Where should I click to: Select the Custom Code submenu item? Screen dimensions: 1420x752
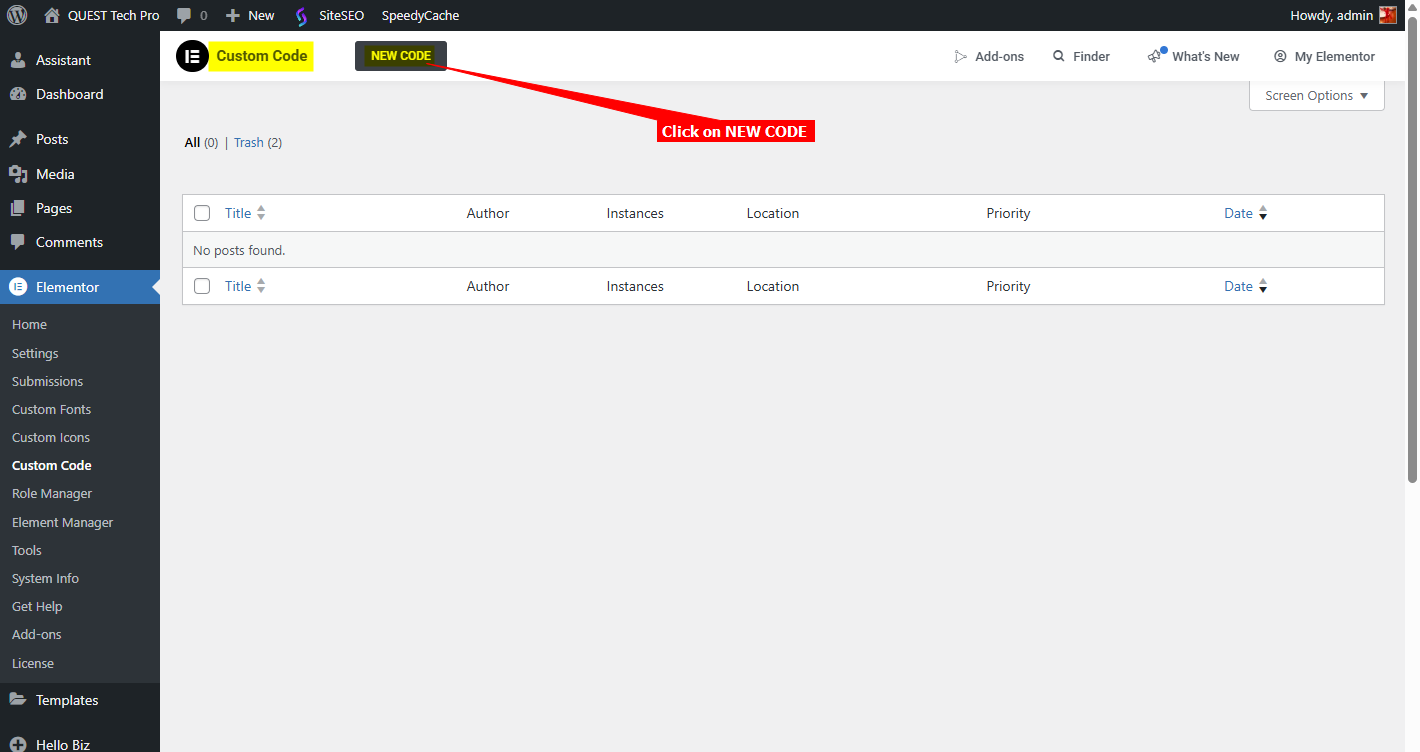click(52, 465)
